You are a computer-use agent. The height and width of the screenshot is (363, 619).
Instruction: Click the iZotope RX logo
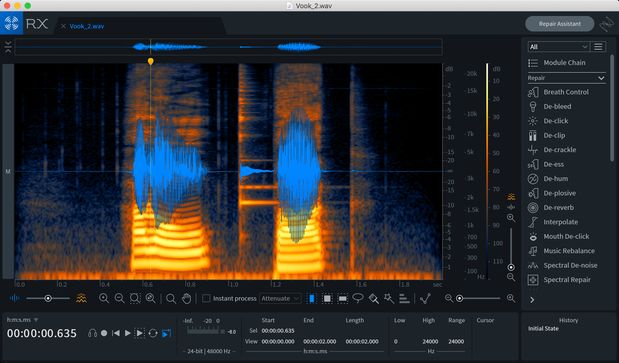click(x=11, y=23)
